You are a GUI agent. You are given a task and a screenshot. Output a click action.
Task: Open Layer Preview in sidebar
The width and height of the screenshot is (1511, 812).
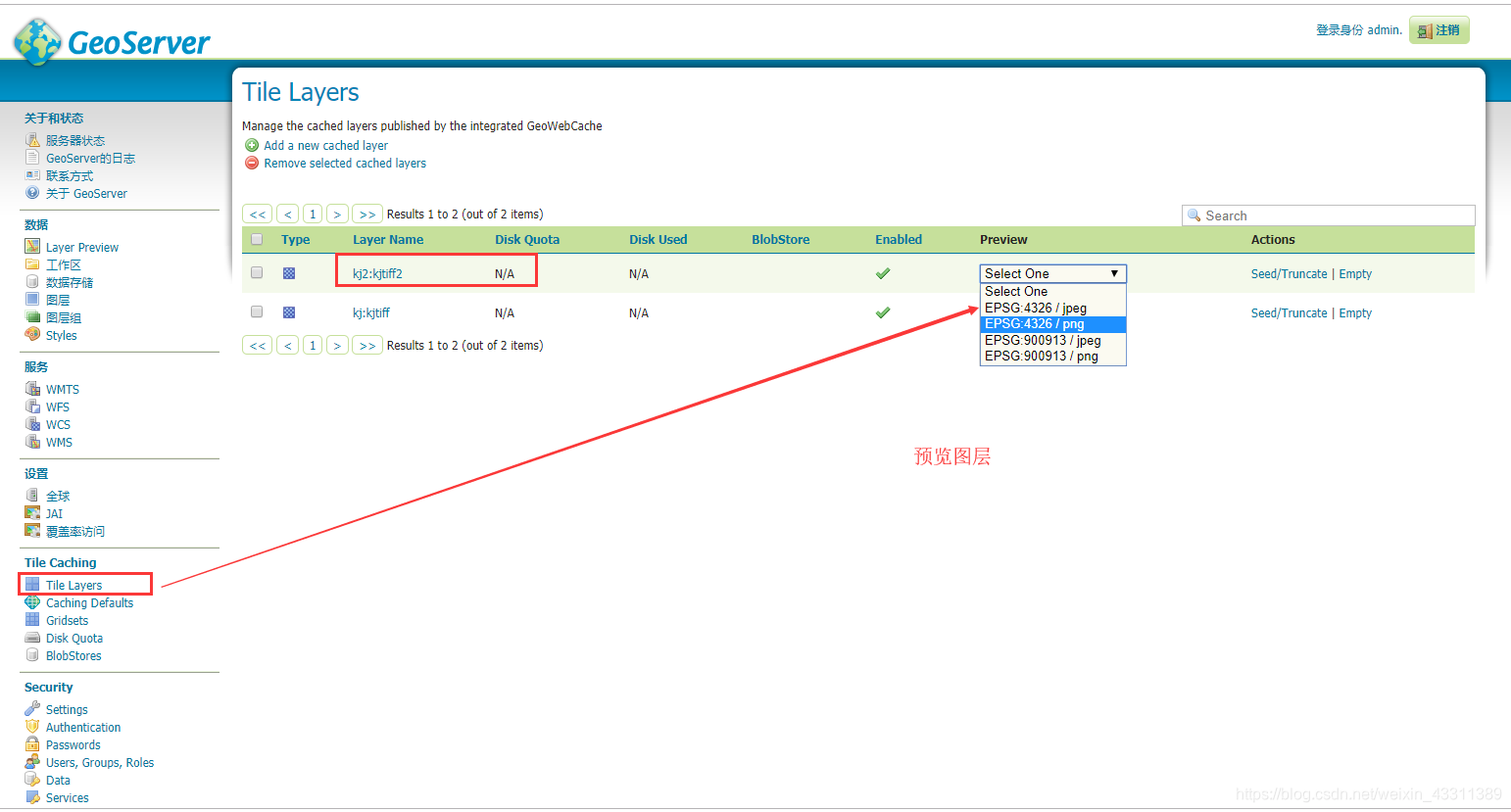[82, 247]
